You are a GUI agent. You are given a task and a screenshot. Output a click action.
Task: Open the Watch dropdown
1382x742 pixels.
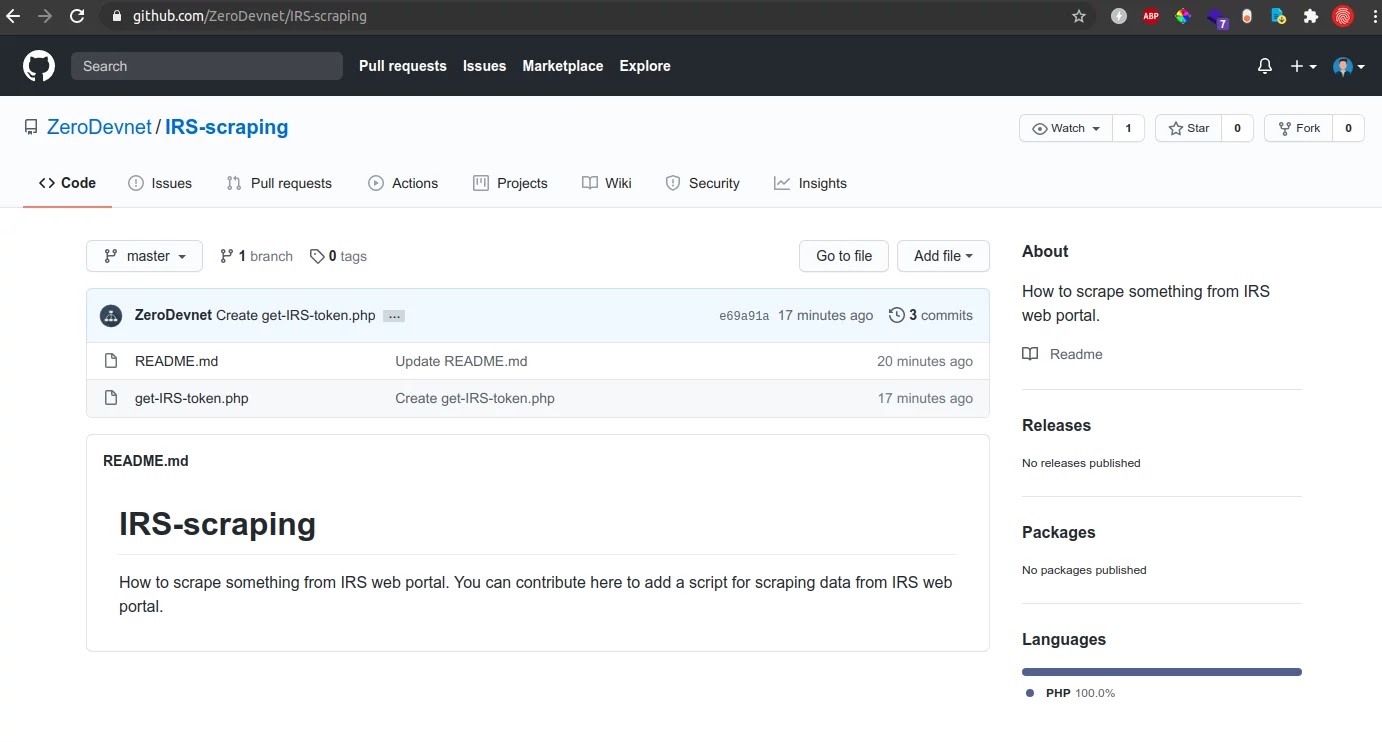pos(1066,128)
